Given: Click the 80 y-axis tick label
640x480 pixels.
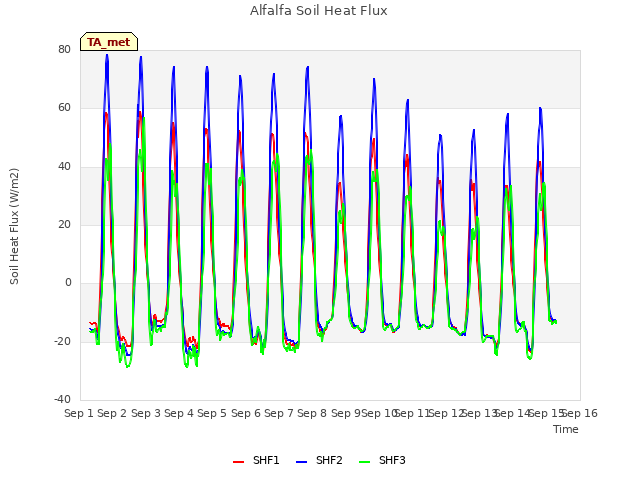Looking at the screenshot, I should [64, 49].
